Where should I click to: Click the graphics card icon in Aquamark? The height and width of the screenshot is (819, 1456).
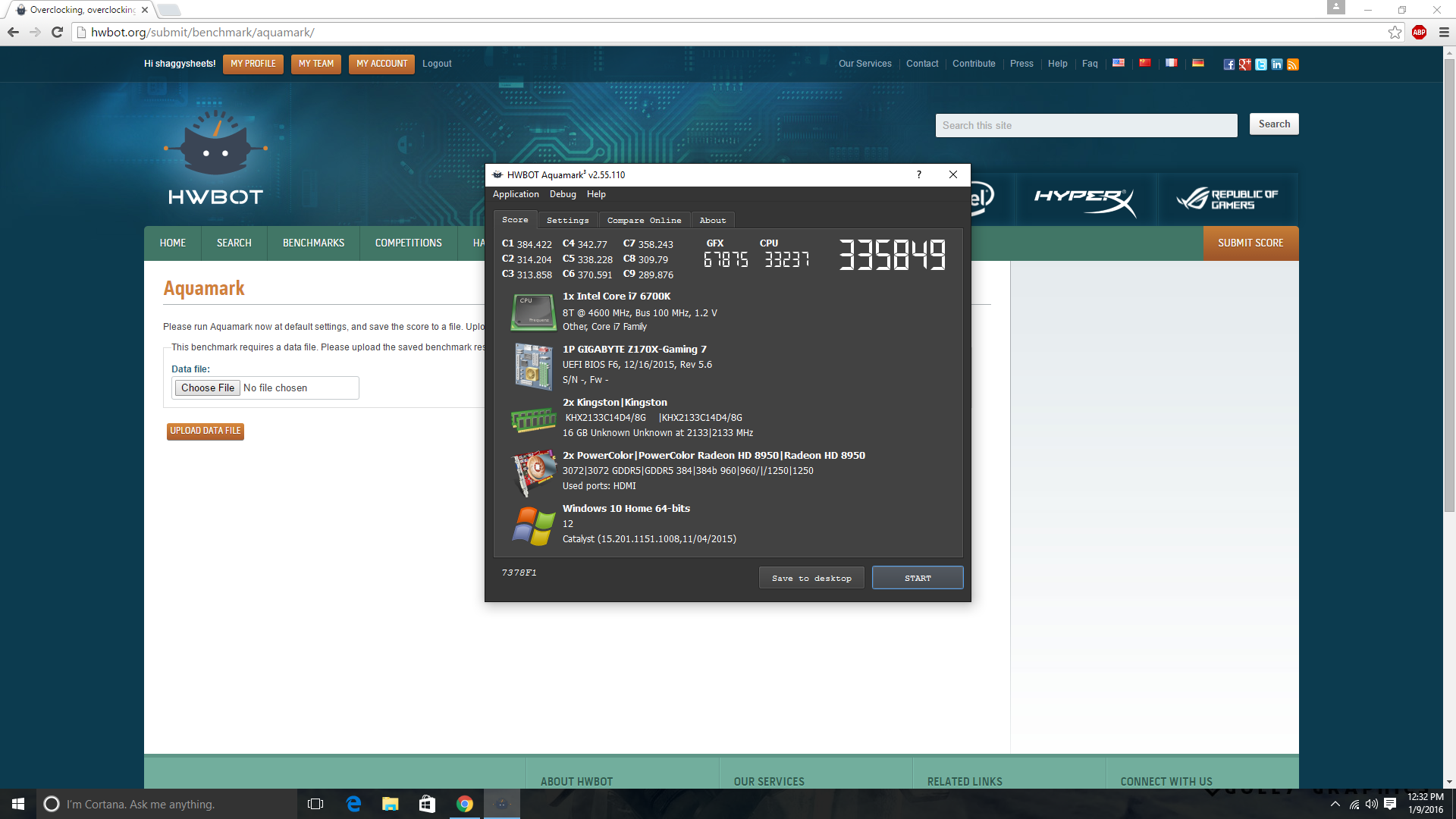click(x=534, y=472)
